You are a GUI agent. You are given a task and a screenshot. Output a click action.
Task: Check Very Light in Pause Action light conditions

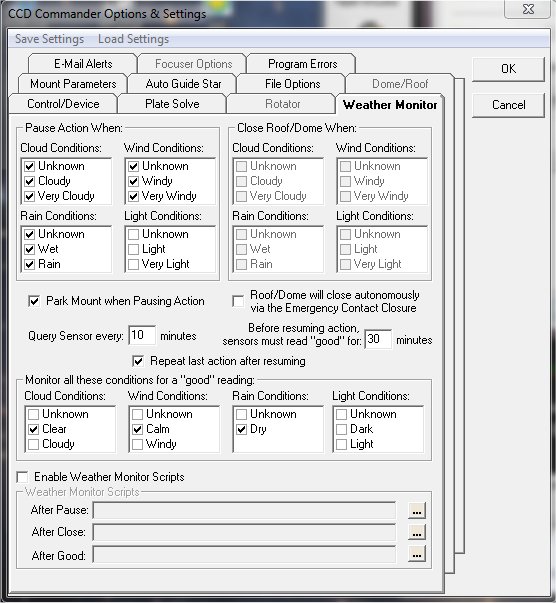click(133, 265)
